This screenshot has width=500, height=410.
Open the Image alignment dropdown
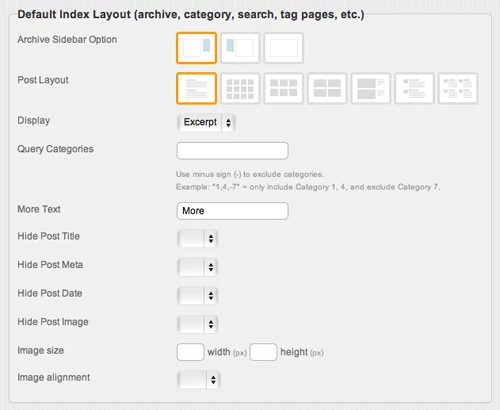tap(199, 380)
